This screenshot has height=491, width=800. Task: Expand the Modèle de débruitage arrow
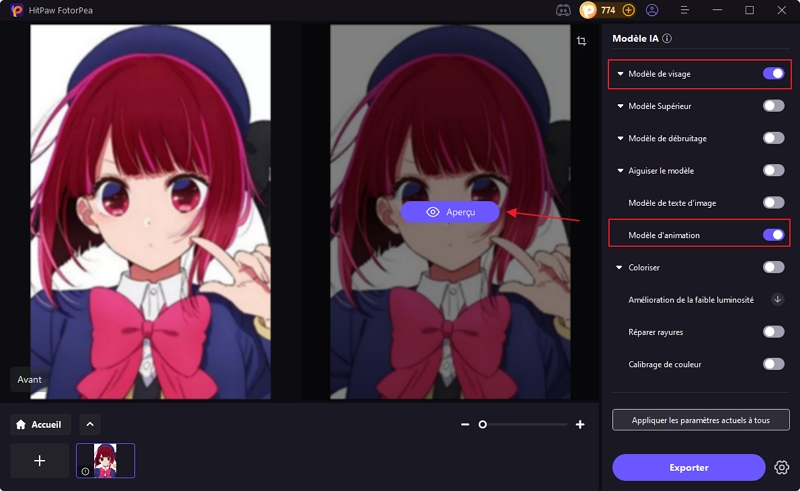(x=620, y=138)
